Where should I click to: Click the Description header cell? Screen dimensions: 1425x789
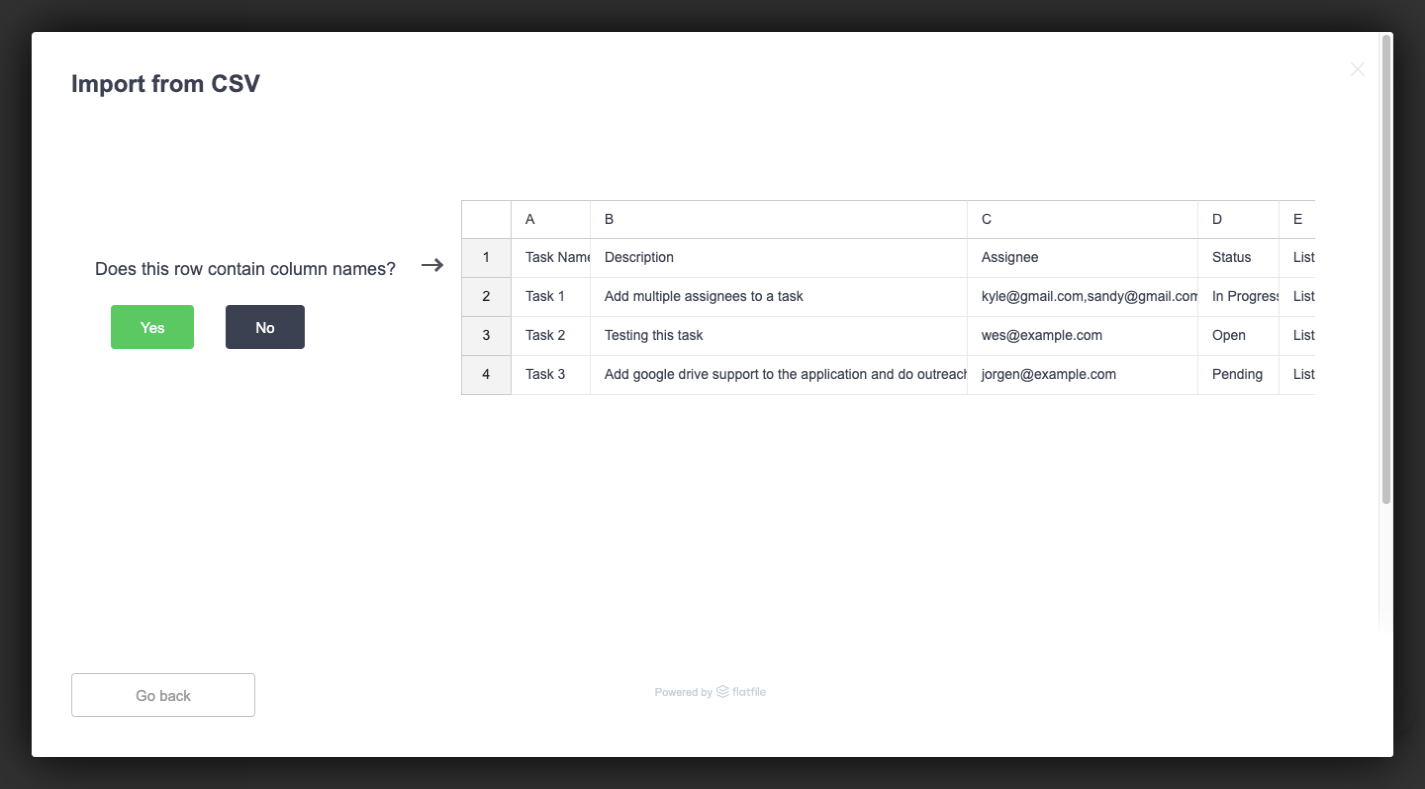(779, 258)
